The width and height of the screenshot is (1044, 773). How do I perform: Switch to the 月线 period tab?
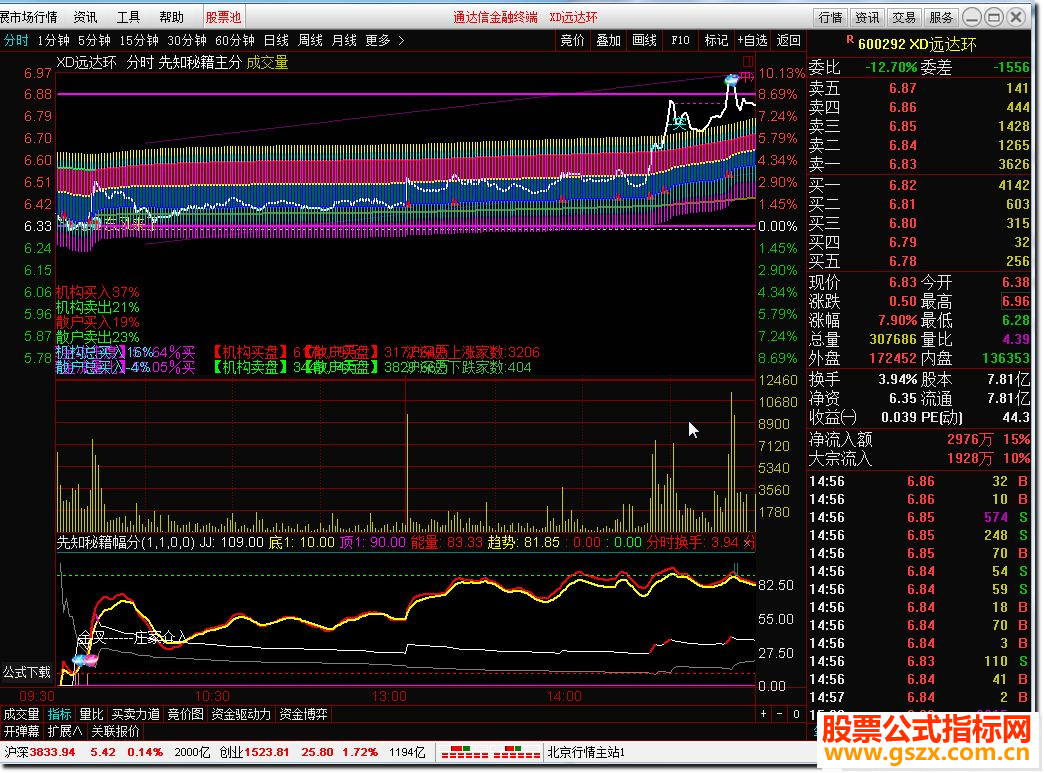[344, 41]
